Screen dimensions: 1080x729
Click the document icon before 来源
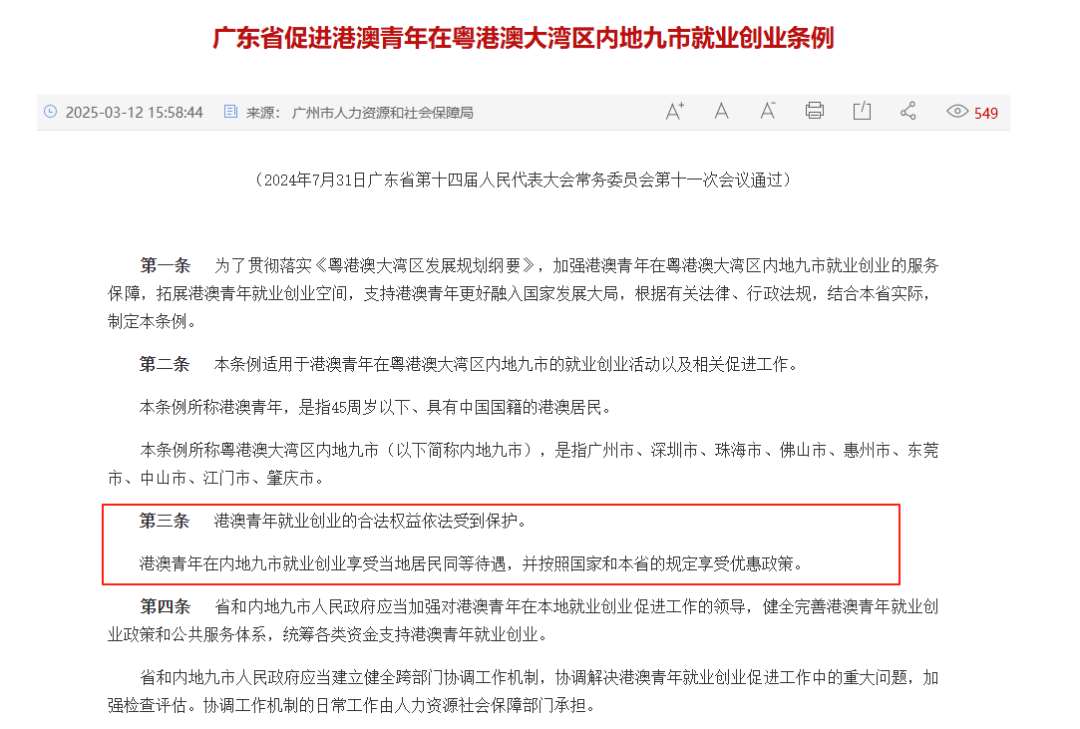click(x=231, y=112)
